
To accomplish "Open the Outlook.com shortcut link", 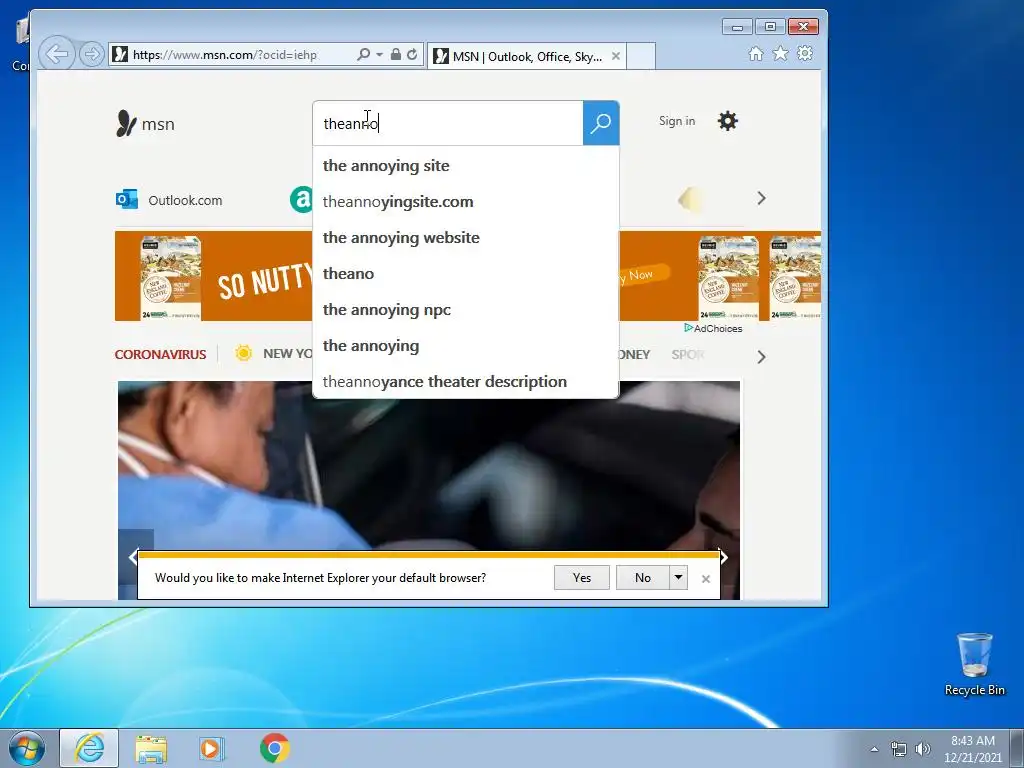I will pyautogui.click(x=185, y=200).
